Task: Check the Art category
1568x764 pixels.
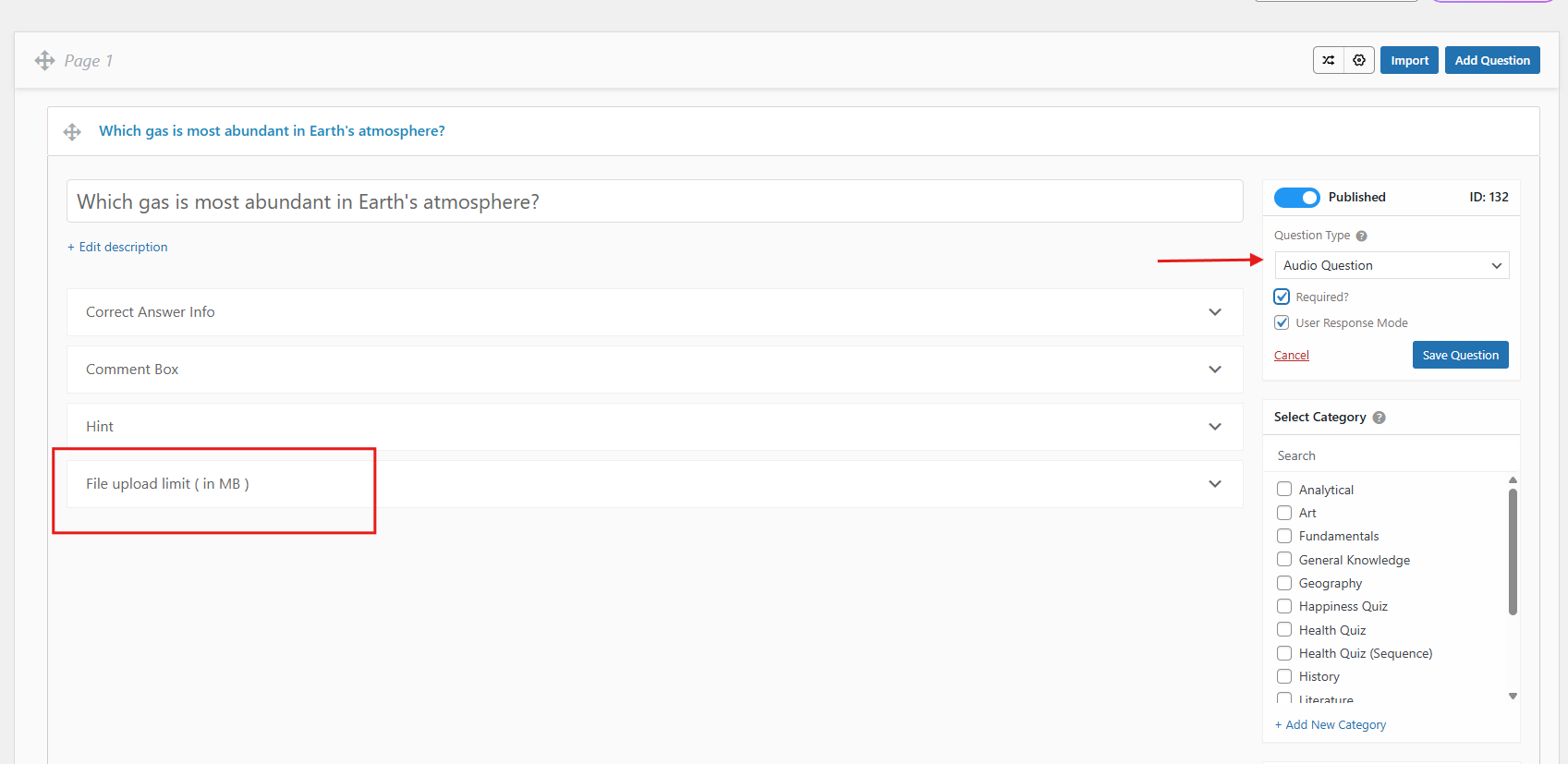Action: [x=1284, y=513]
